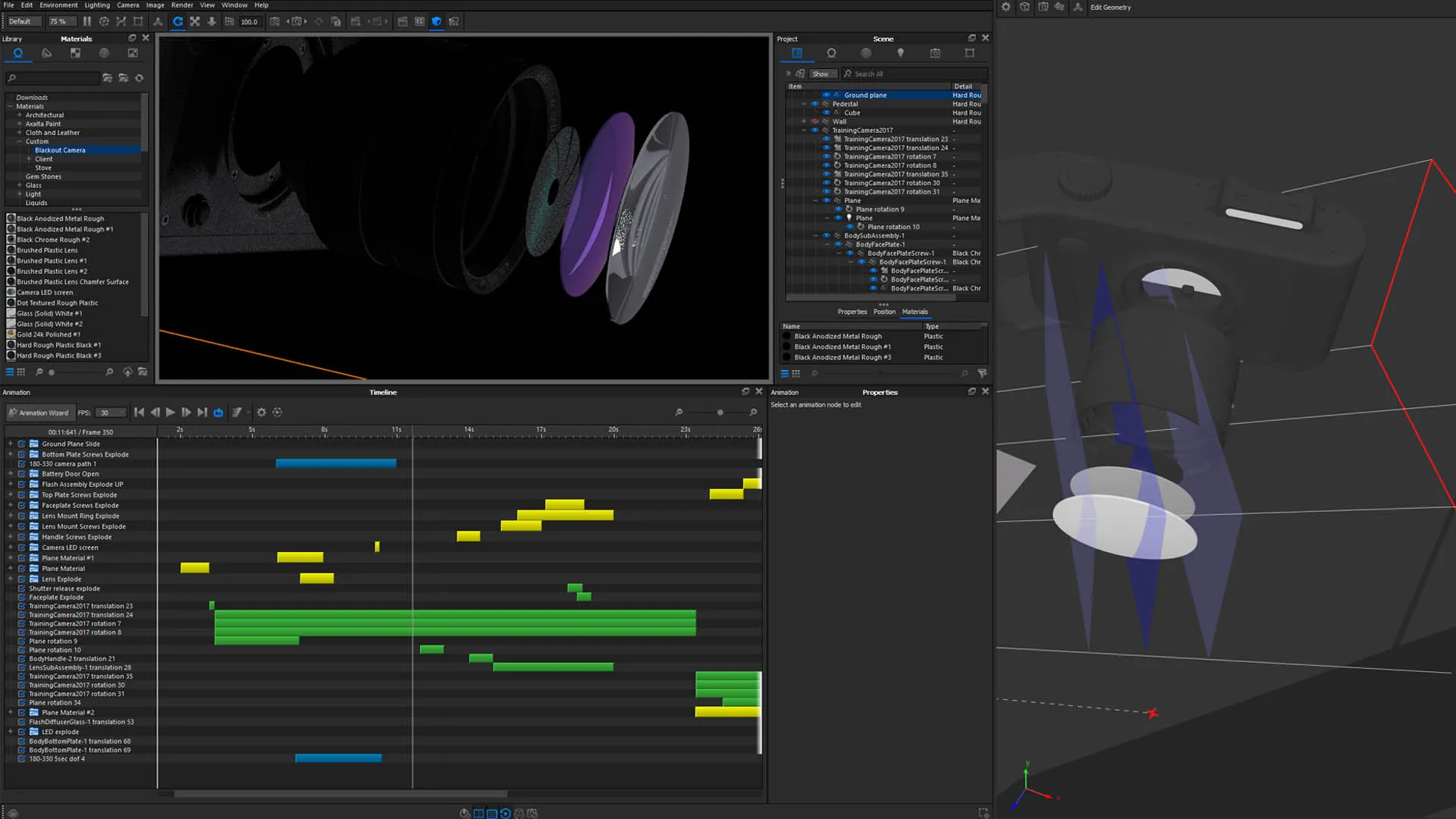The width and height of the screenshot is (1456, 819).
Task: Play the animation in the timeline
Action: click(171, 413)
